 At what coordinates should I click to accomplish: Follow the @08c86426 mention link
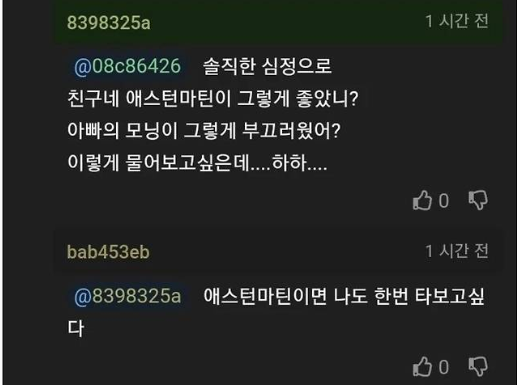[x=127, y=66]
